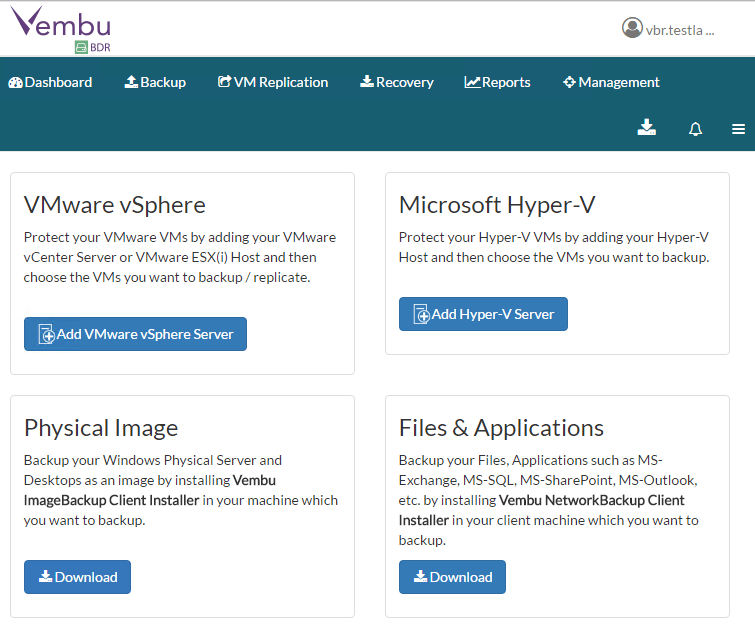Click the Reports chart icon
This screenshot has height=626, width=755.
click(x=472, y=82)
